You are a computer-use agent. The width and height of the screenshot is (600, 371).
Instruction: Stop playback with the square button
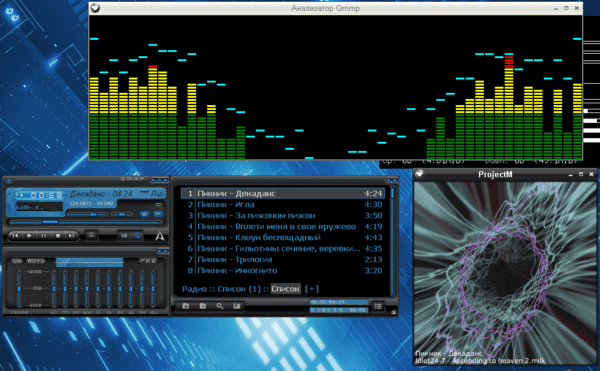pos(58,236)
